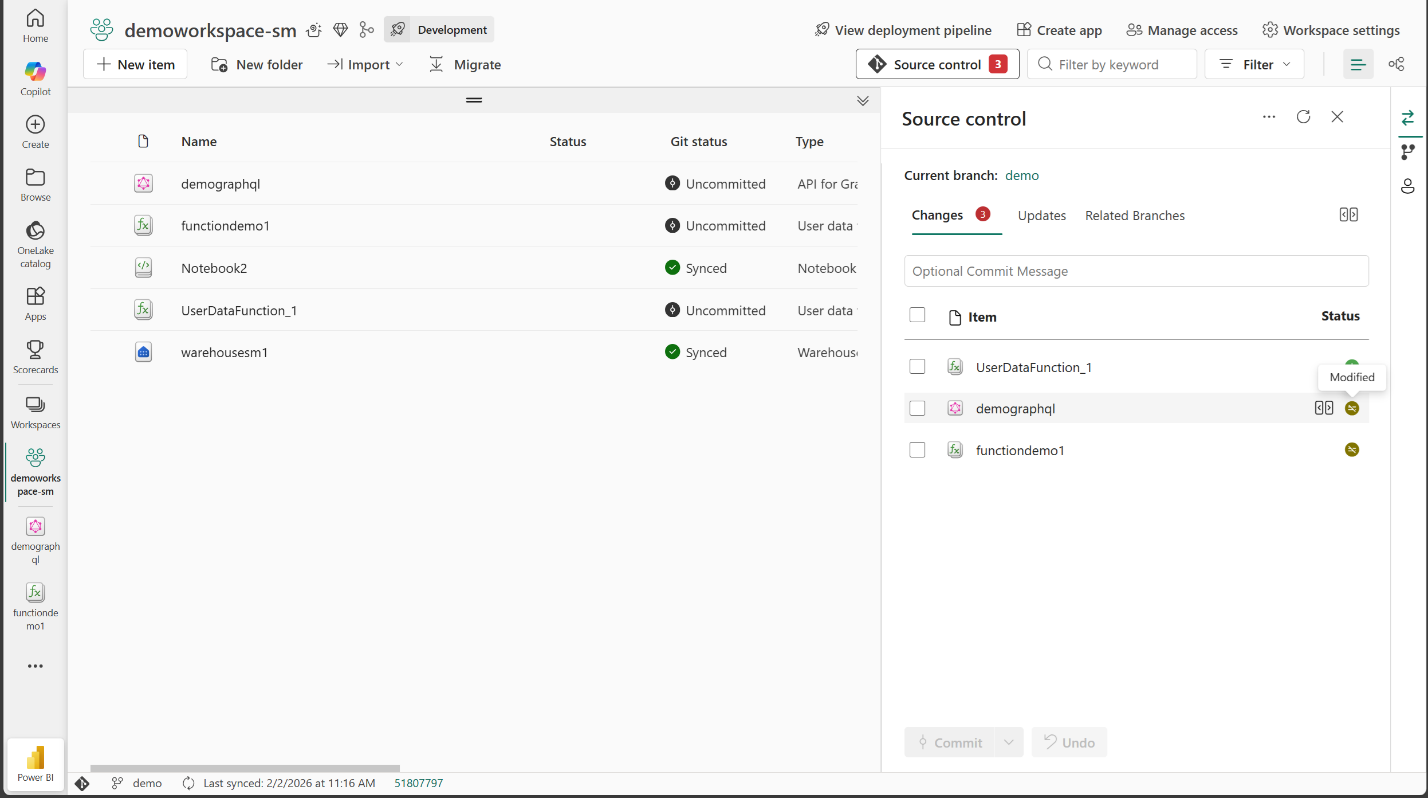Open workspace lineage view icon

(1396, 63)
